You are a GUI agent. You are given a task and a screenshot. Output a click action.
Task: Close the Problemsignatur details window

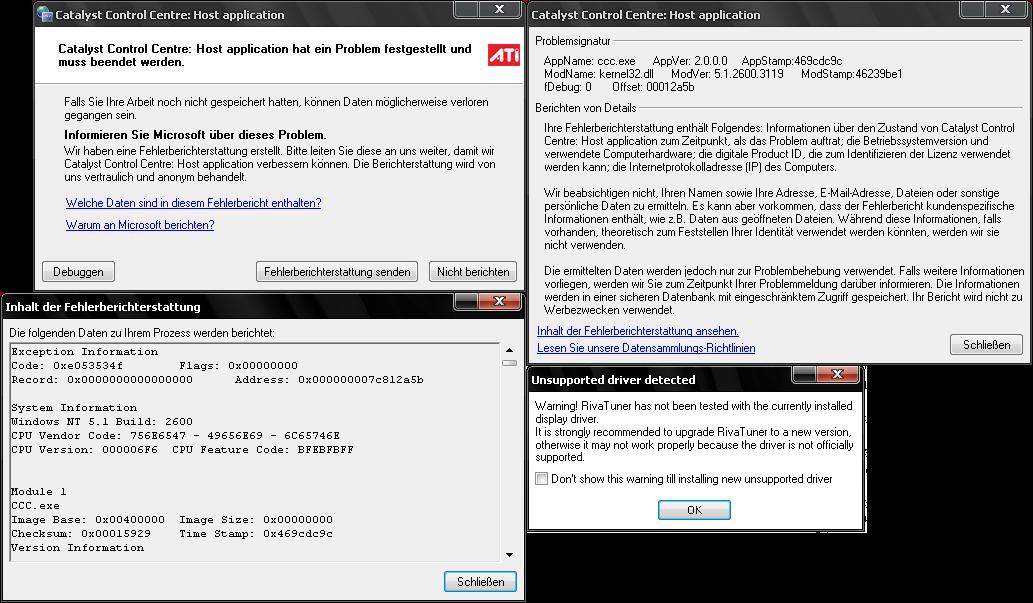click(x=1005, y=9)
